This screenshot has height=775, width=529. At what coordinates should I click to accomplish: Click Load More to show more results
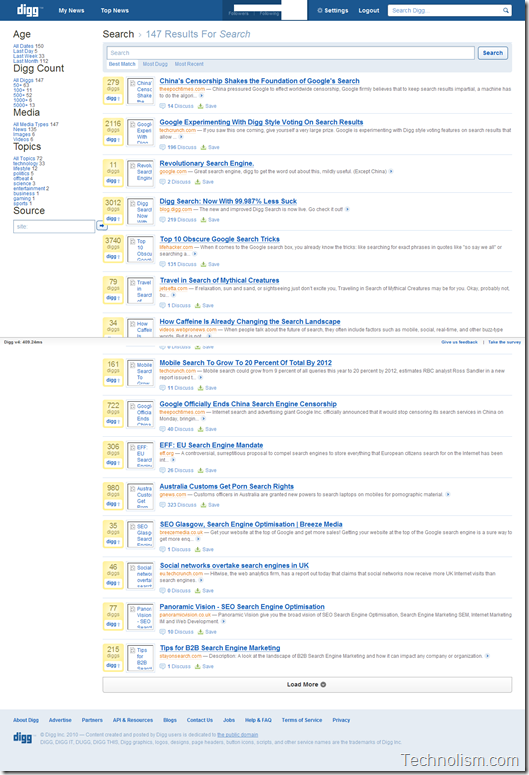click(x=307, y=685)
